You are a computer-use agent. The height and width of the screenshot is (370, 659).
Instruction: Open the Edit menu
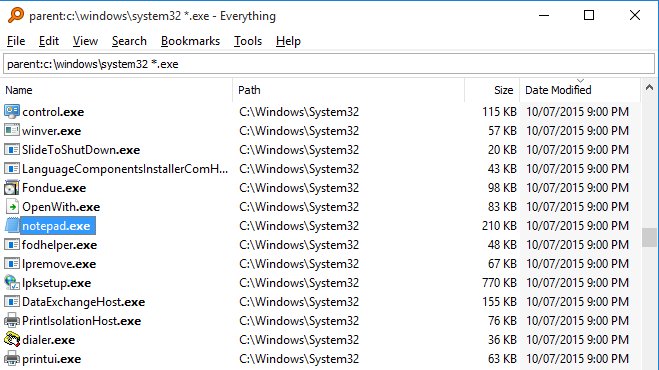point(49,41)
